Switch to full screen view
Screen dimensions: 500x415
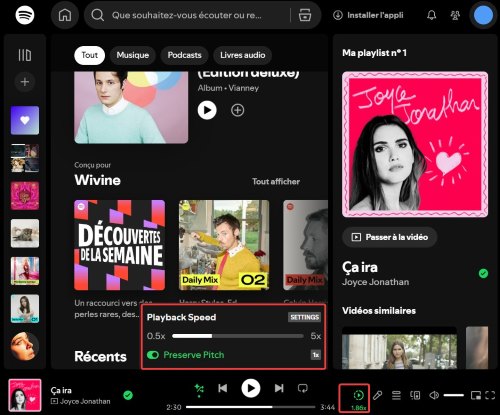coord(490,396)
